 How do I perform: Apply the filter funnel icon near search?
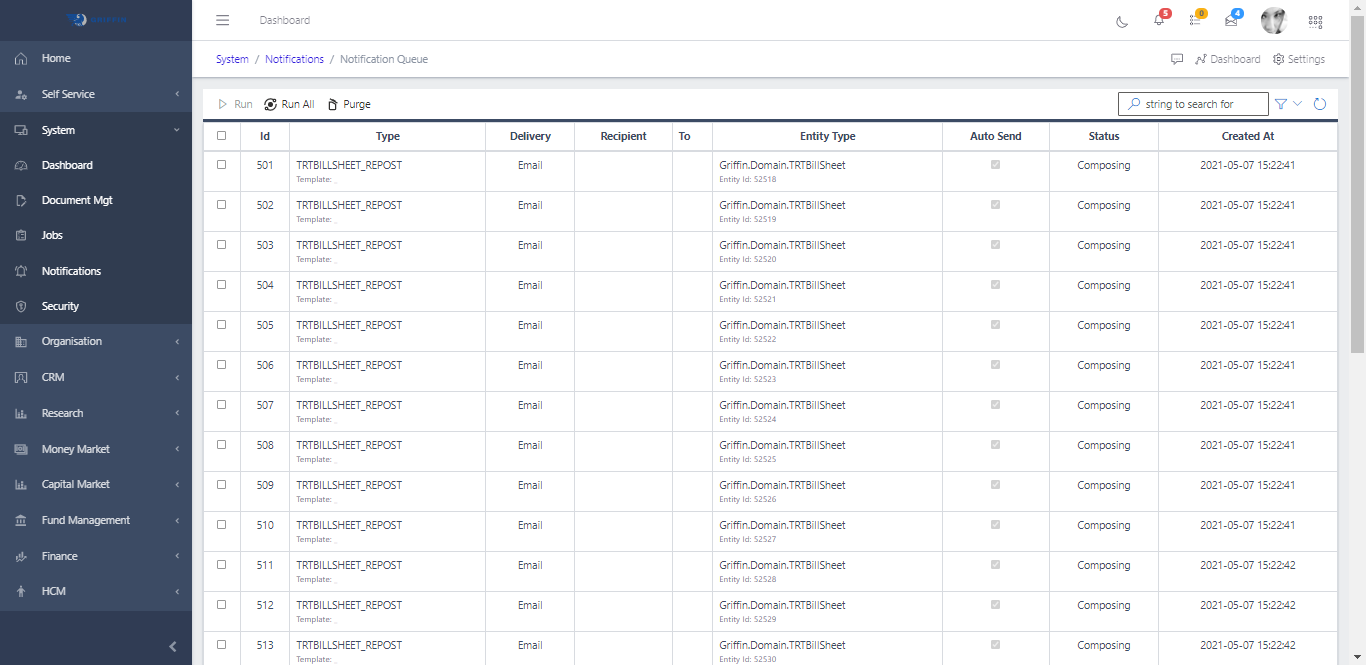tap(1281, 103)
